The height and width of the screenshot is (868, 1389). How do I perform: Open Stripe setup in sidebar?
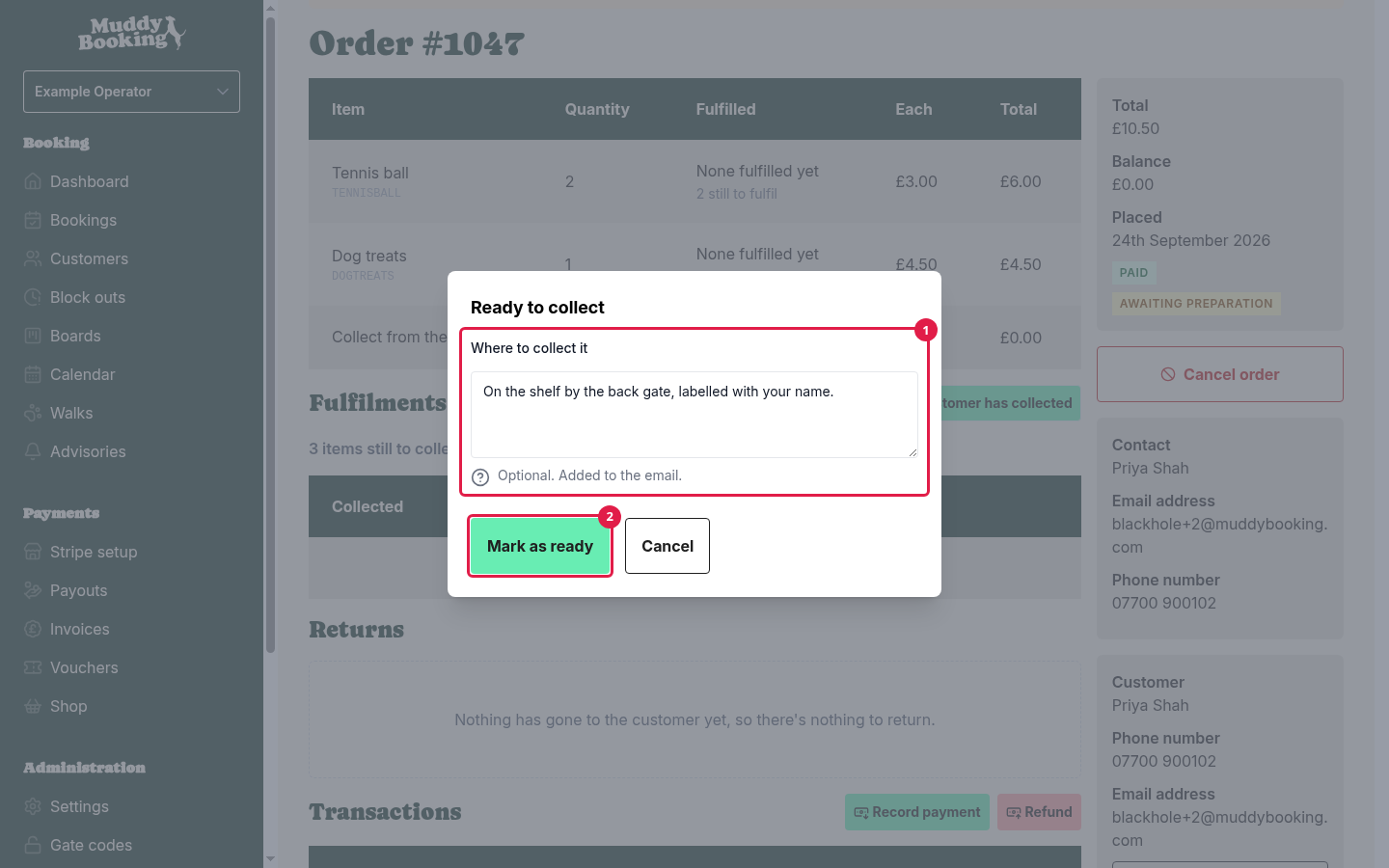coord(94,552)
